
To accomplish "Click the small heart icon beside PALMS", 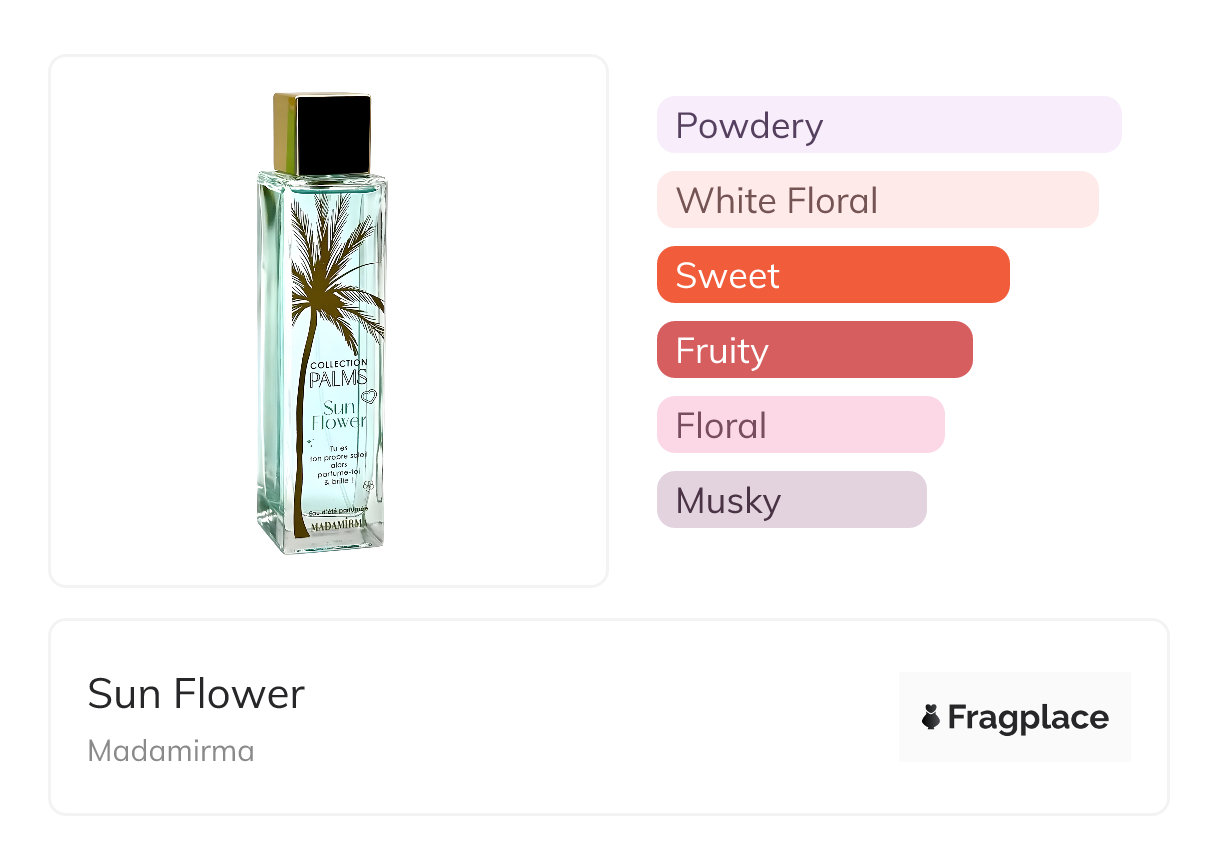I will click(368, 396).
